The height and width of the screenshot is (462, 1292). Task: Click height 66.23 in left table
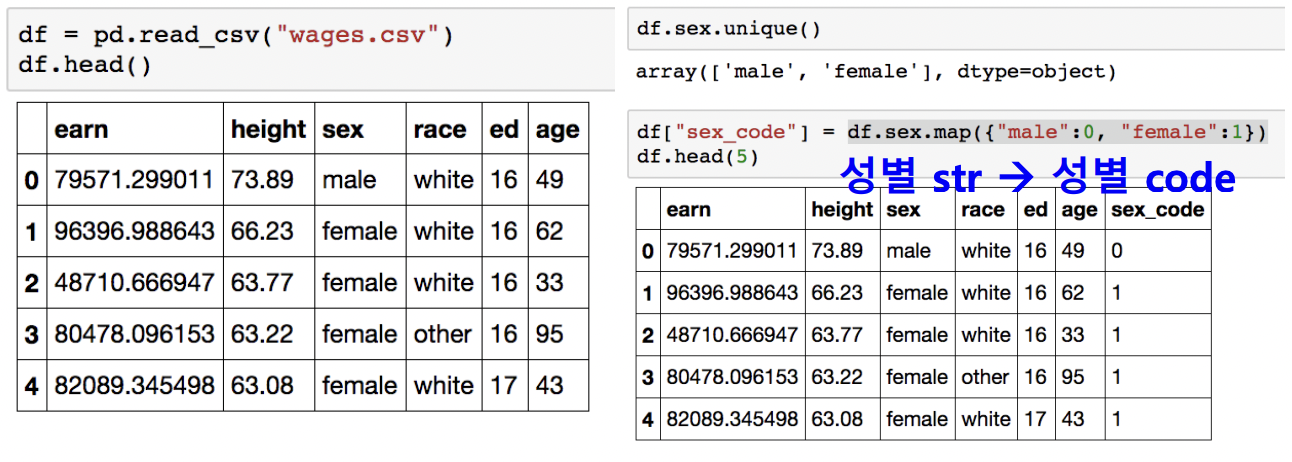(262, 231)
